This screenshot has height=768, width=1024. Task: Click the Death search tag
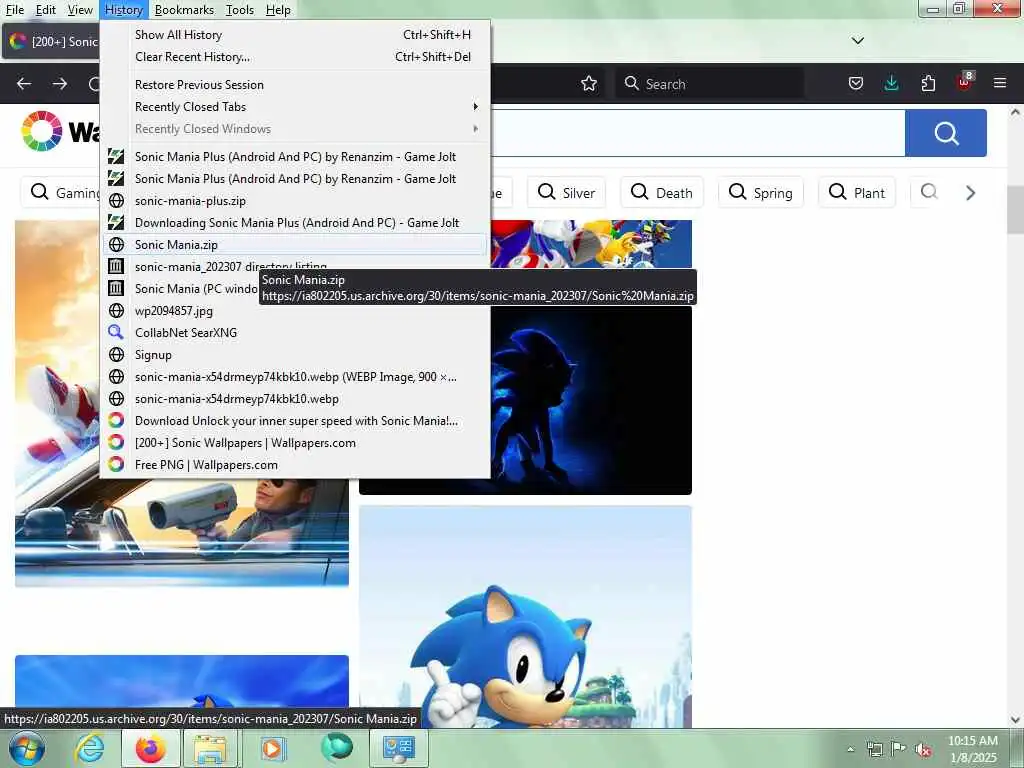[x=662, y=193]
